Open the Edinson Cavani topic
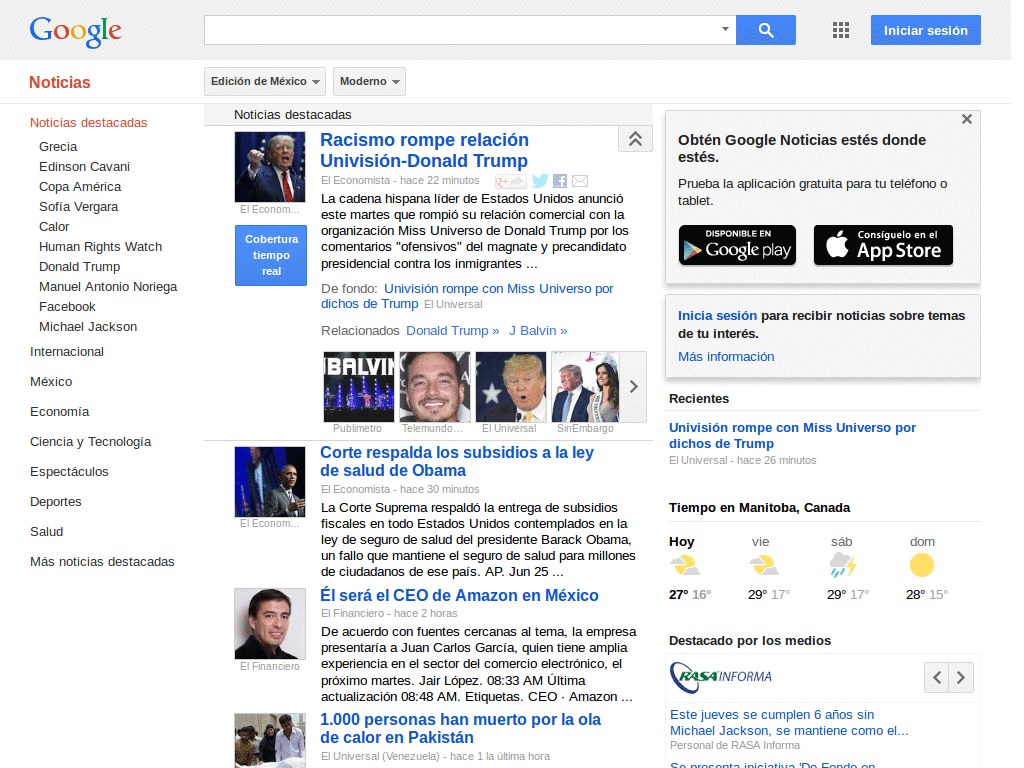The image size is (1024, 768). (84, 167)
